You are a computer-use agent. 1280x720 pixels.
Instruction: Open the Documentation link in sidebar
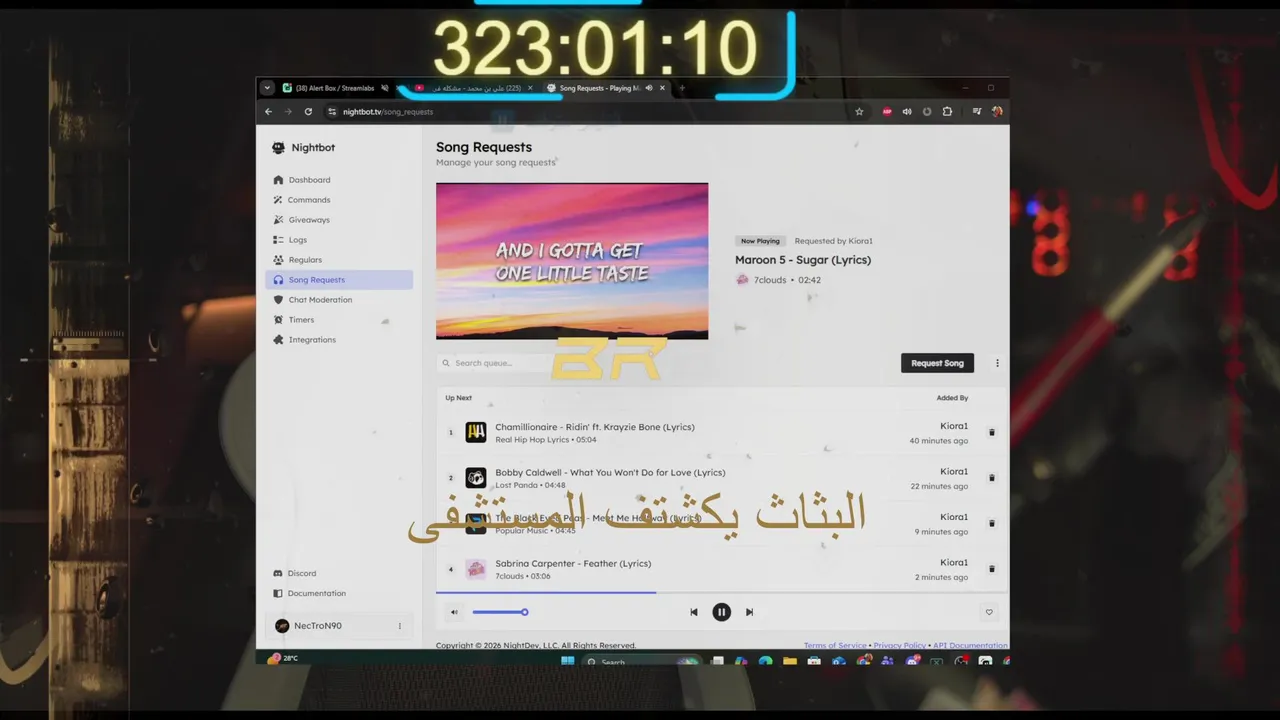coord(338,593)
